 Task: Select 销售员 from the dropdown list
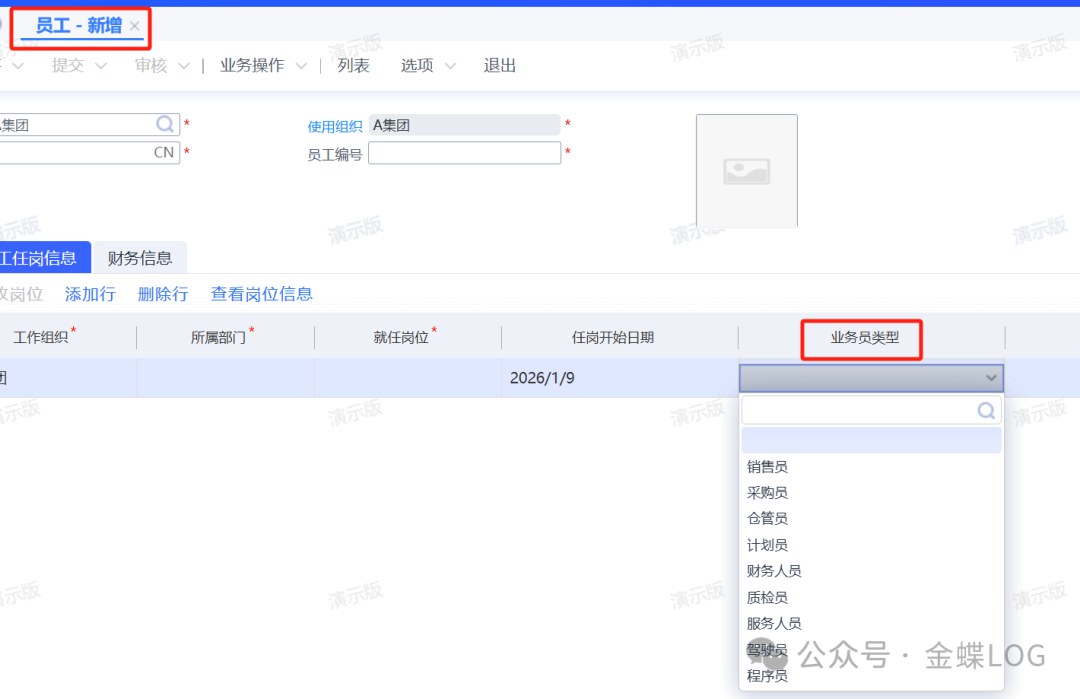tap(767, 467)
